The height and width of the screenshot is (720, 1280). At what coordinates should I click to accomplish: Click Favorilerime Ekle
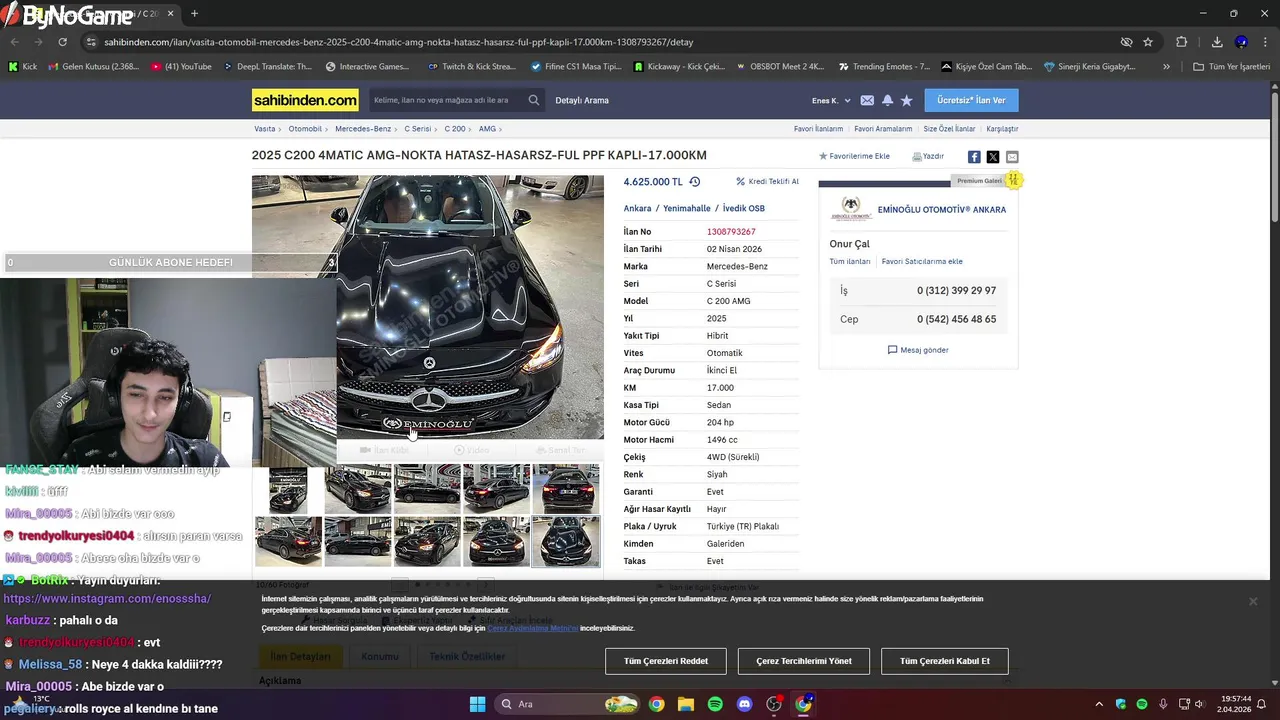tap(854, 156)
